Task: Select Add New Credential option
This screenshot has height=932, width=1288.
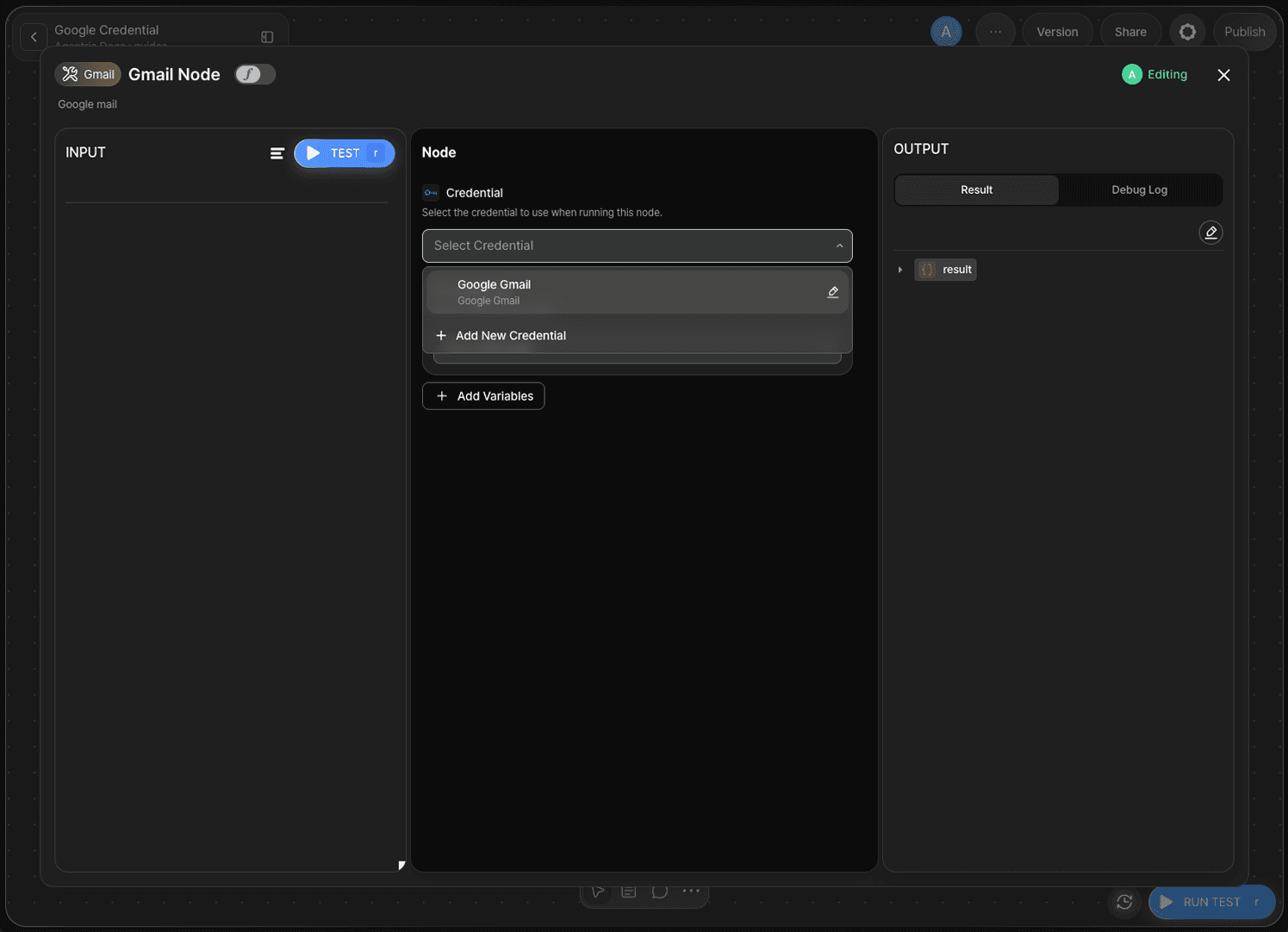Action: [638, 335]
